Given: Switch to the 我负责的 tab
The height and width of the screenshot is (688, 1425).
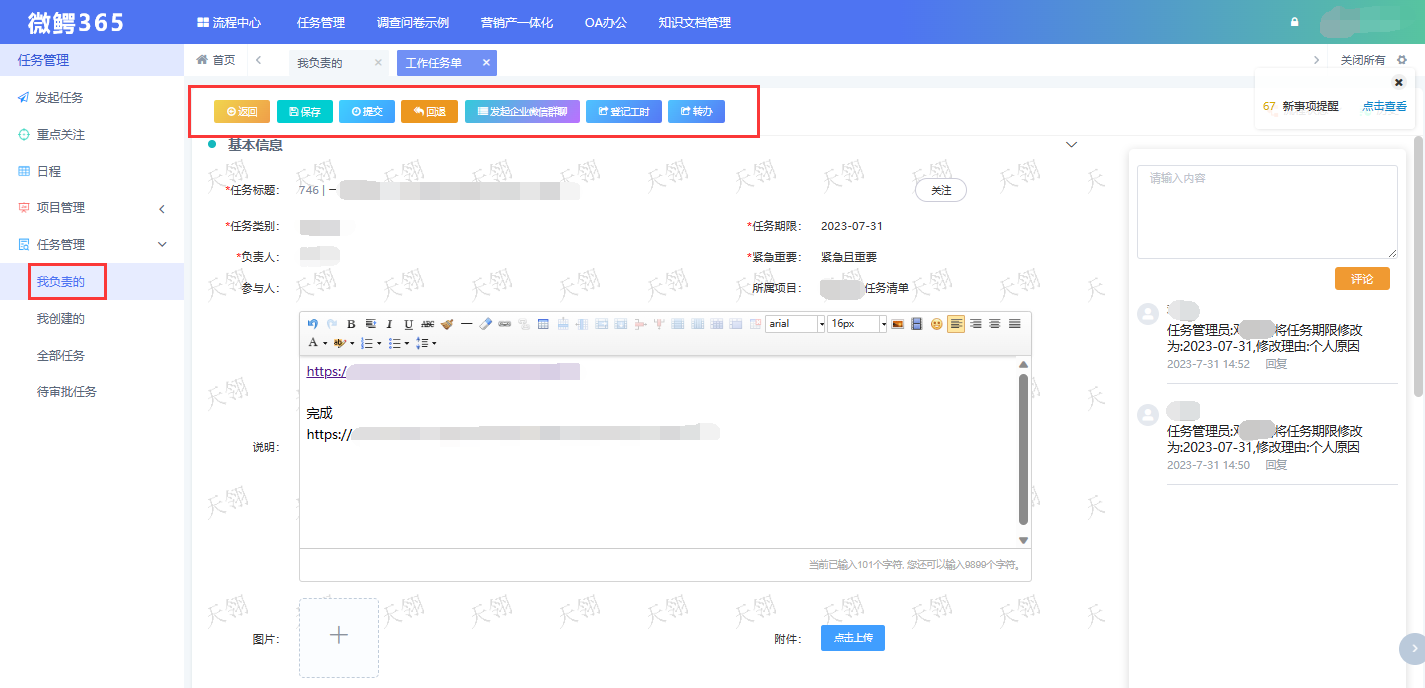Looking at the screenshot, I should coord(320,63).
